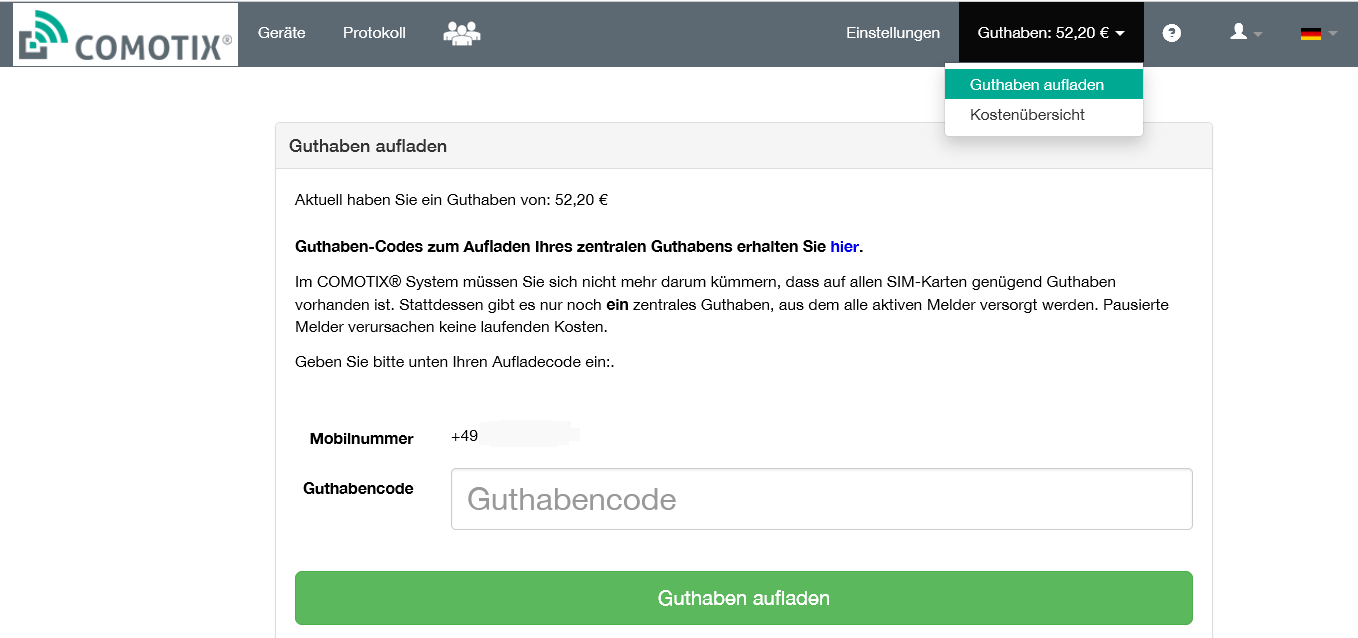
Task: Open the Geräte page
Action: click(281, 33)
